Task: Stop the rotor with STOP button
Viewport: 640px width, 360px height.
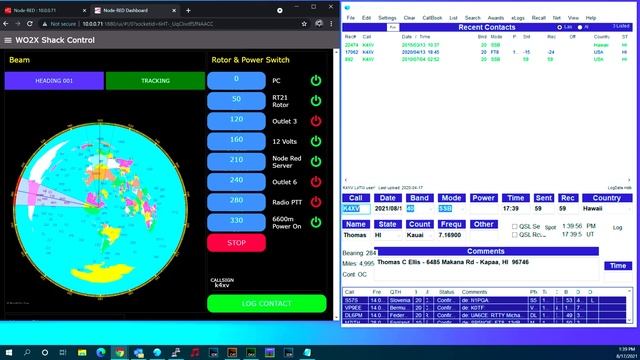Action: pyautogui.click(x=236, y=243)
